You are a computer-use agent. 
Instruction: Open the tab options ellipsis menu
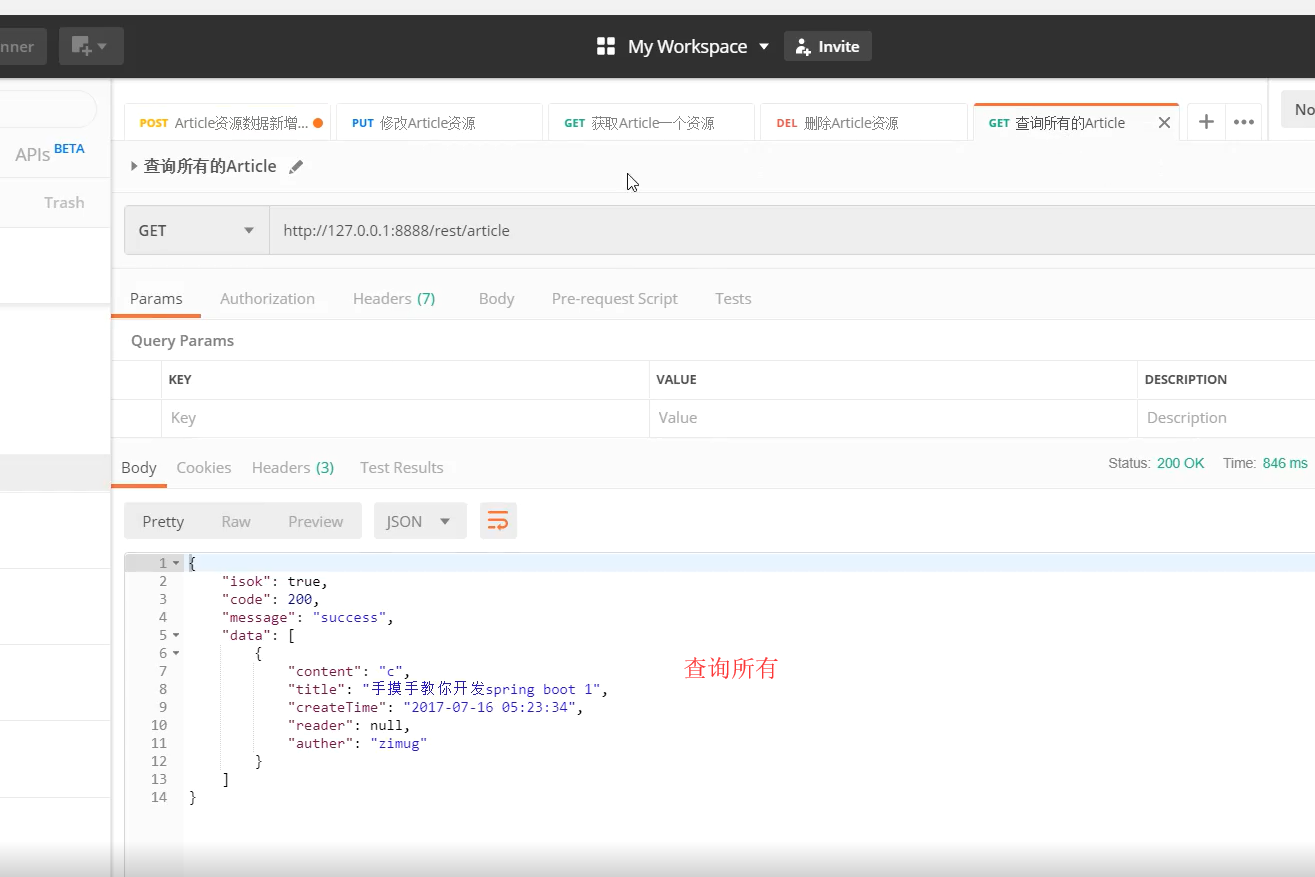coord(1244,122)
